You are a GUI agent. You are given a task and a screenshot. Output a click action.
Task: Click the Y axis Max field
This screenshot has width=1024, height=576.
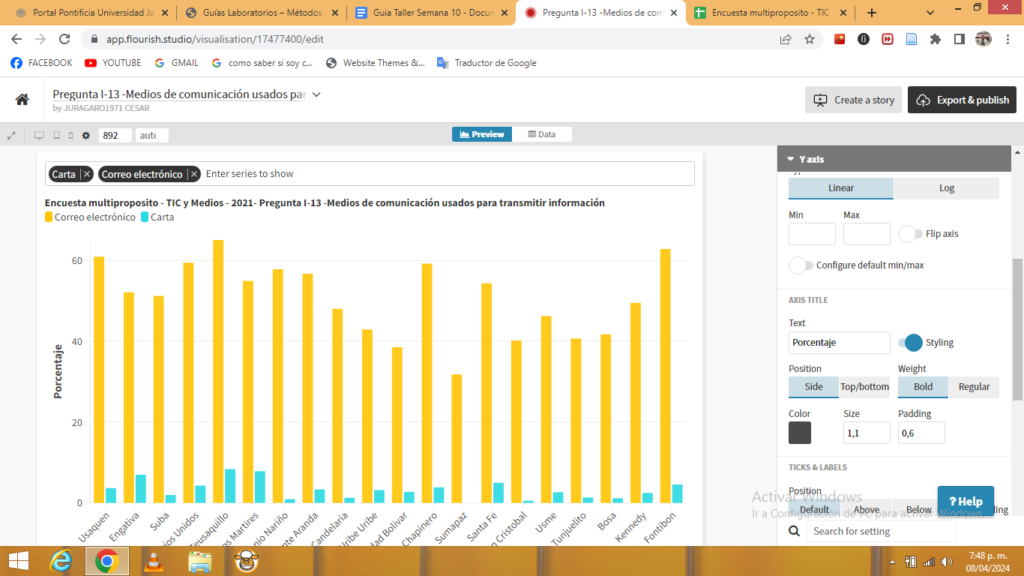(x=867, y=234)
